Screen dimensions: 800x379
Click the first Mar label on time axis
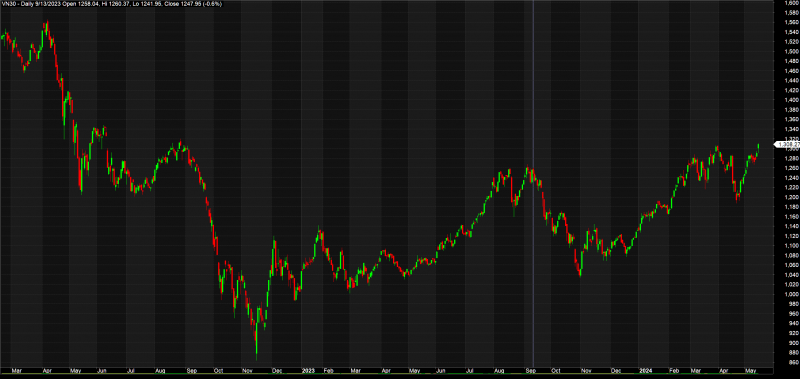click(x=17, y=370)
